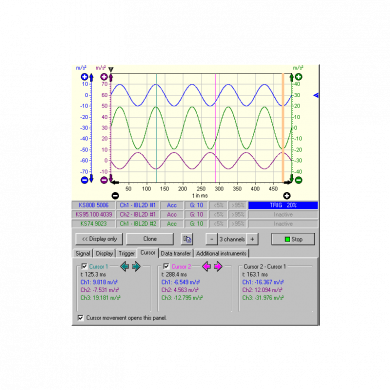Click the green plus icon on Ch3 axis
The width and height of the screenshot is (390, 390).
[x=299, y=77]
